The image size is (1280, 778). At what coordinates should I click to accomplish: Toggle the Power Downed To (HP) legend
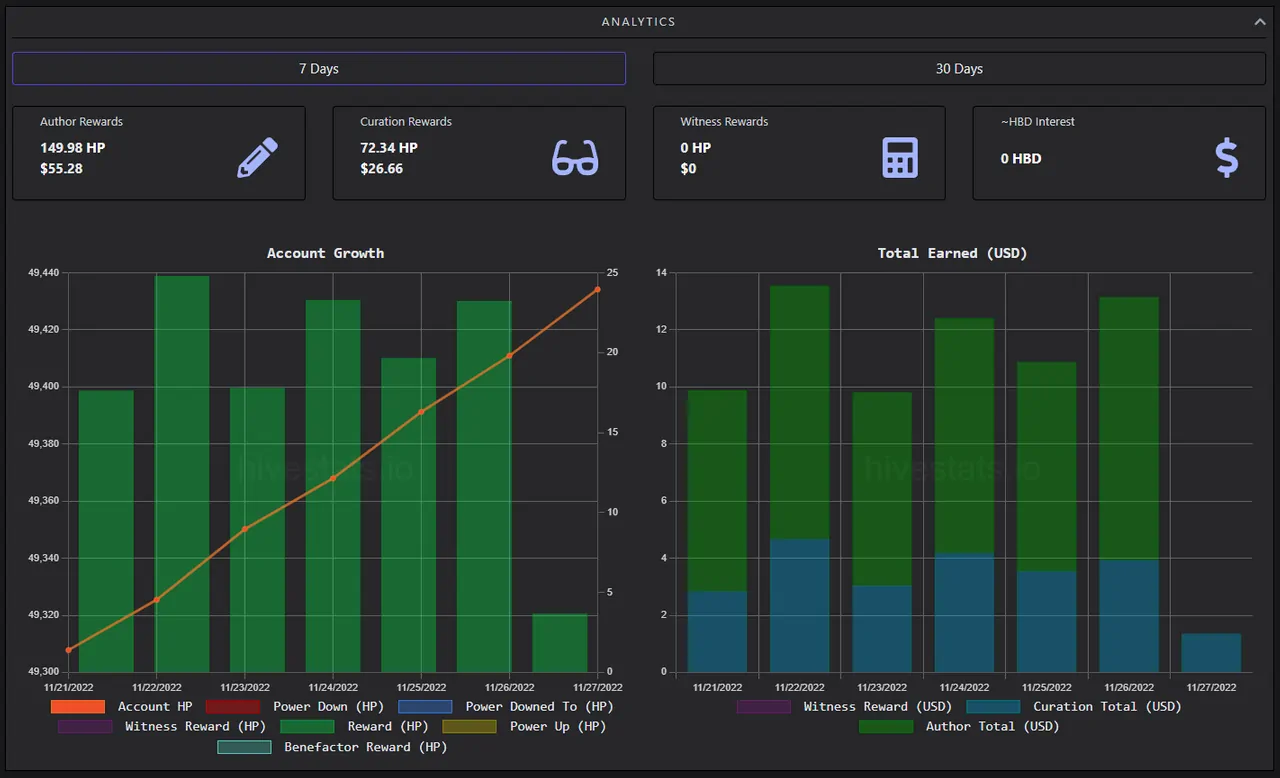click(x=505, y=707)
